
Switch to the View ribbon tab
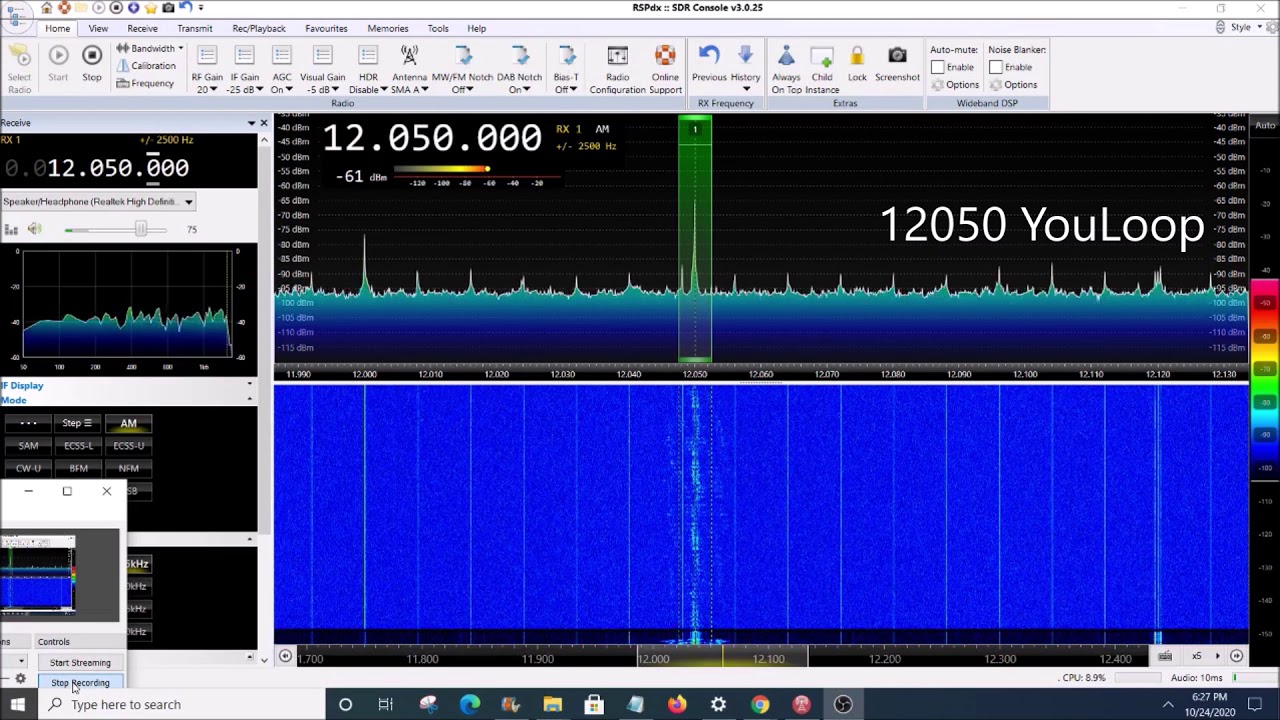click(x=98, y=28)
